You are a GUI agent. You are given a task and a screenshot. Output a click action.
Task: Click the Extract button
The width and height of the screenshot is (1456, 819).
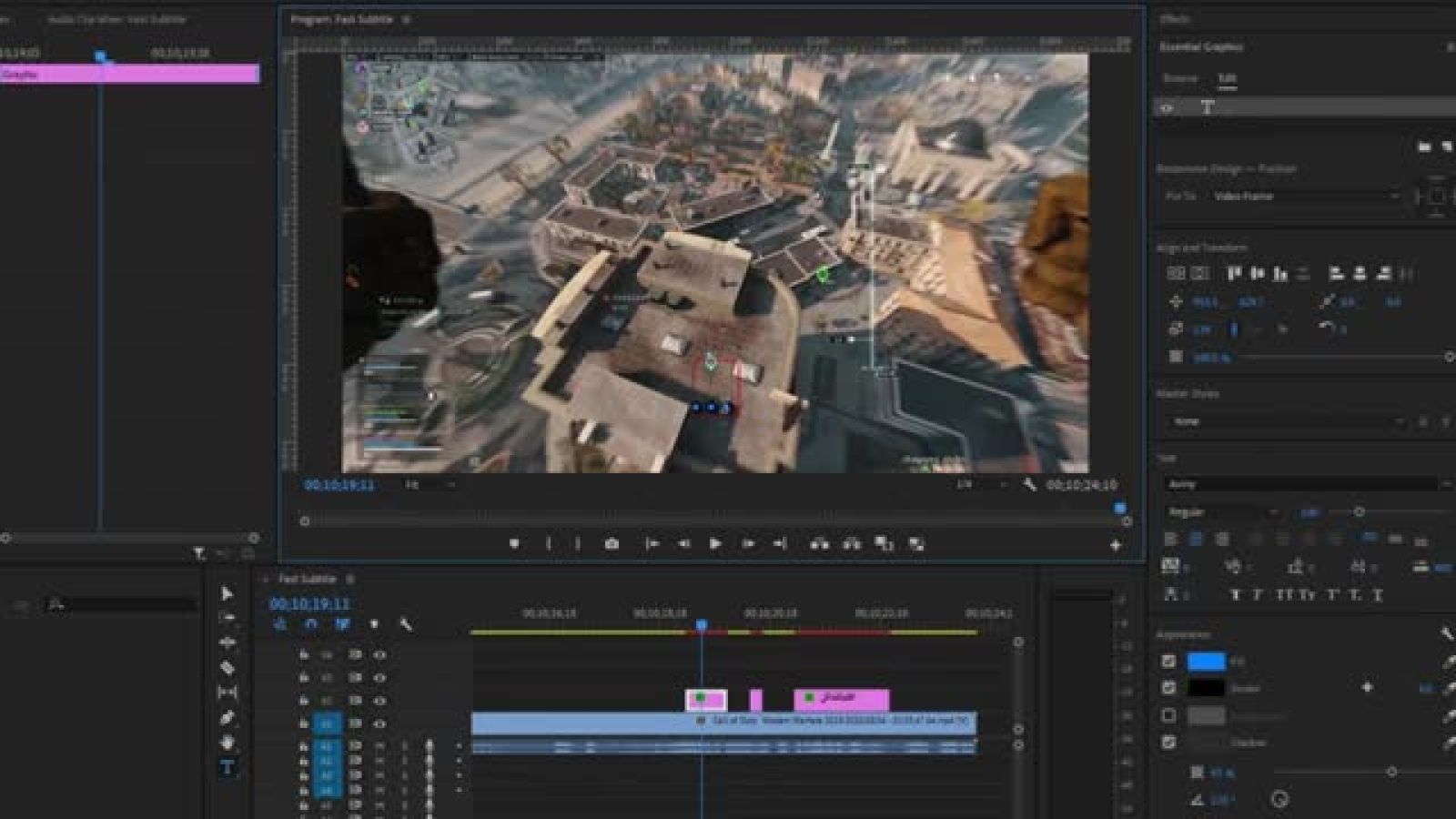(852, 544)
